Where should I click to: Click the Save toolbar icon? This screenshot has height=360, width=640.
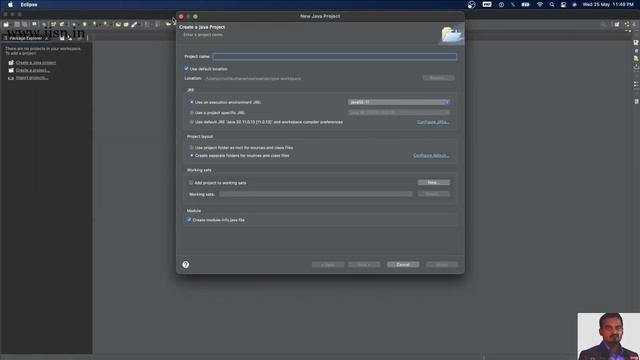17,24
